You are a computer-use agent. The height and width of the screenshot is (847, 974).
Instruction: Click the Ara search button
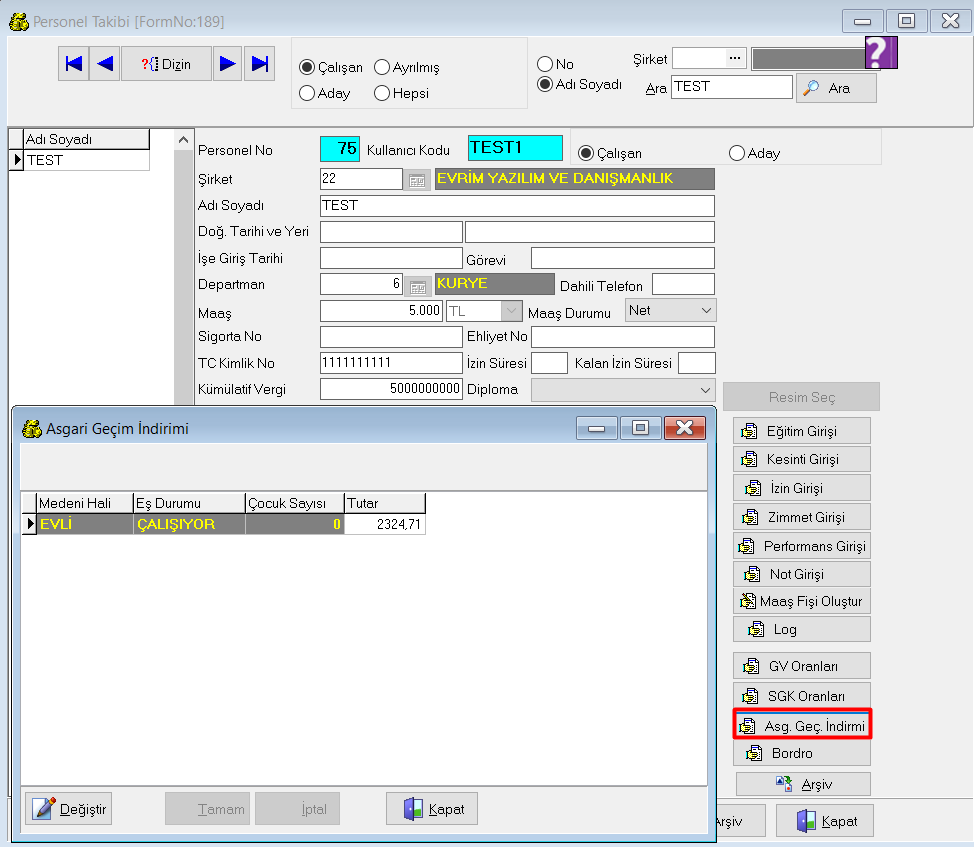pyautogui.click(x=836, y=88)
